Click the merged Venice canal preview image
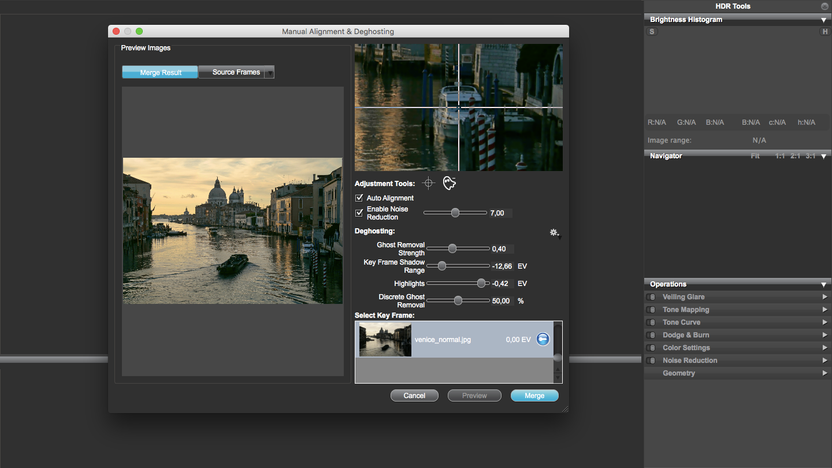This screenshot has width=832, height=468. pos(232,231)
